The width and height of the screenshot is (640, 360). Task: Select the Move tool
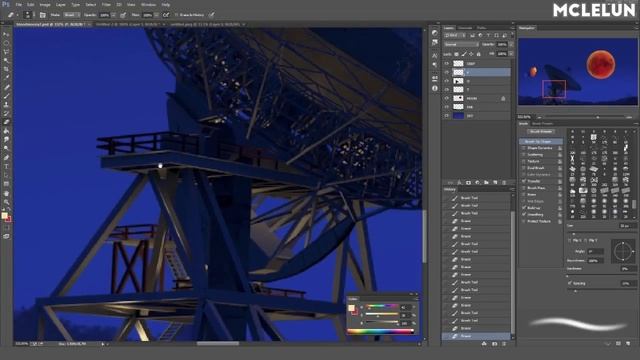(7, 34)
